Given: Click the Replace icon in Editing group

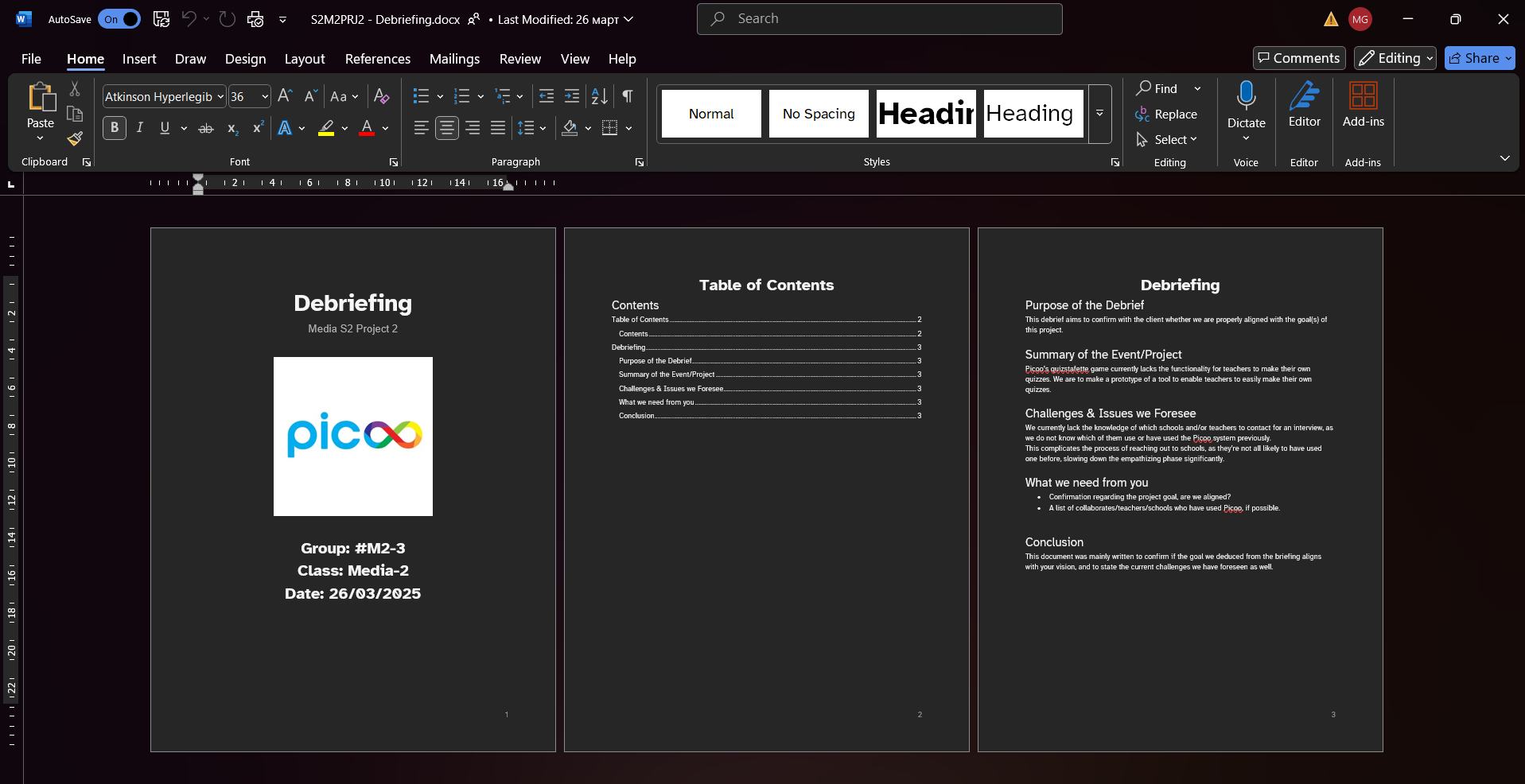Looking at the screenshot, I should (x=1166, y=114).
